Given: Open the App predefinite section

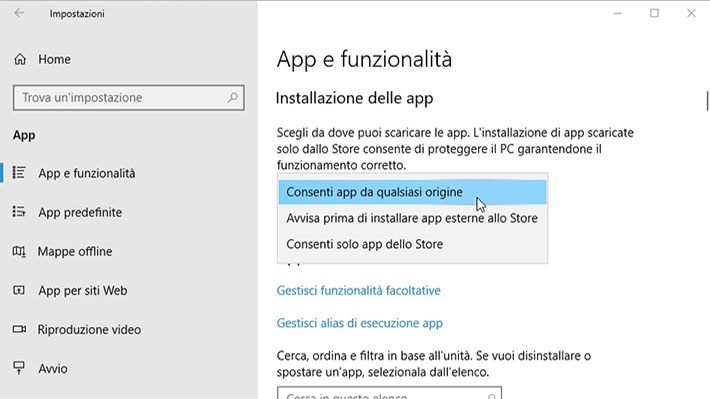Looking at the screenshot, I should 80,212.
